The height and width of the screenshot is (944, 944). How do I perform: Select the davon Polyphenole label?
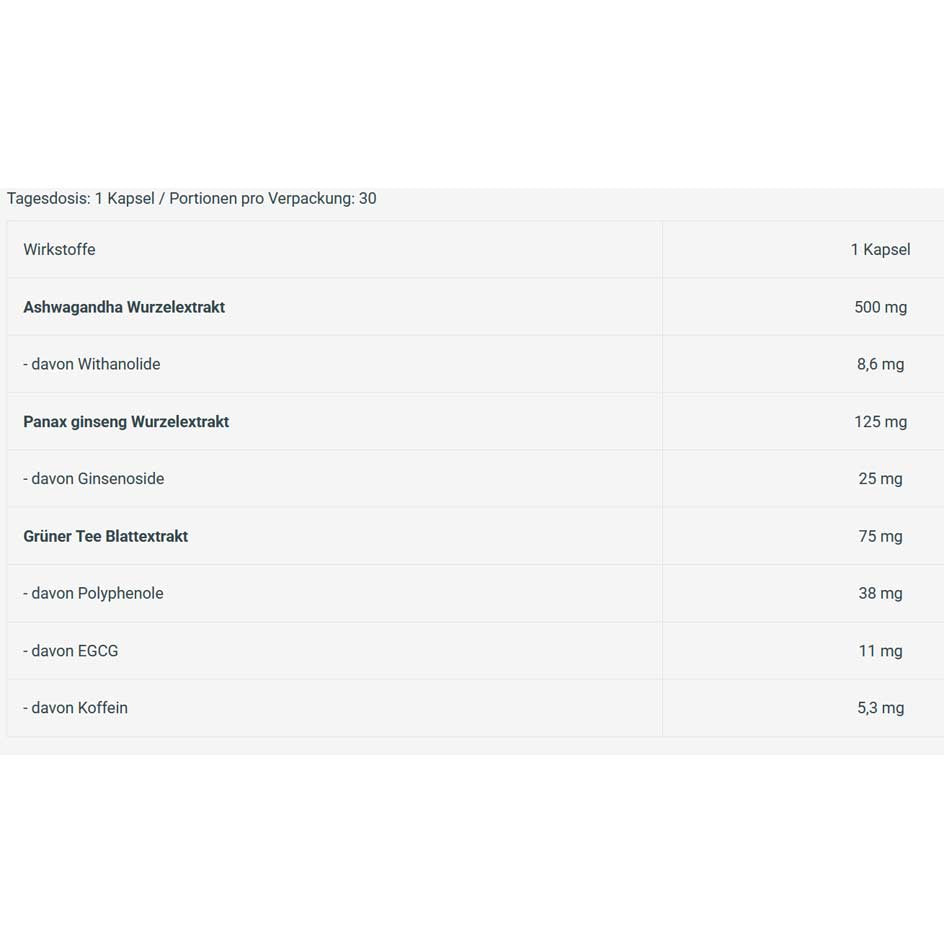(93, 593)
